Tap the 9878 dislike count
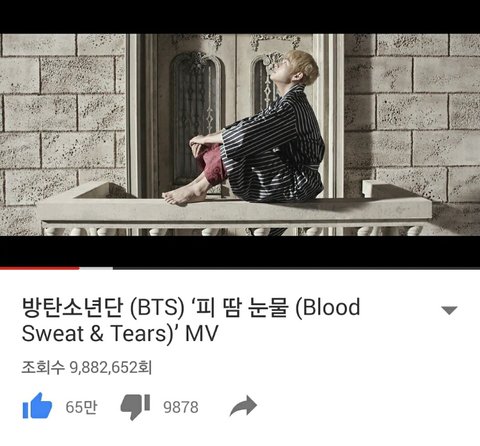480x446 pixels. tap(181, 407)
